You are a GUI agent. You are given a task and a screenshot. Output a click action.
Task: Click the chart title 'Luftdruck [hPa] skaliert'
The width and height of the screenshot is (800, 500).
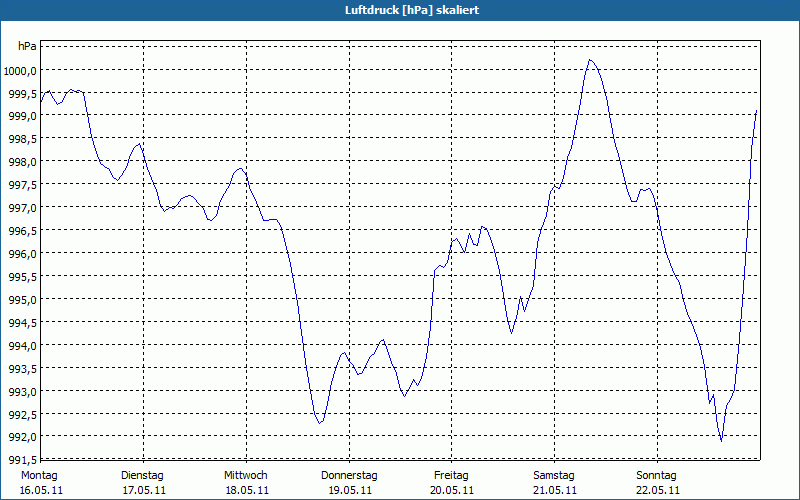click(412, 10)
